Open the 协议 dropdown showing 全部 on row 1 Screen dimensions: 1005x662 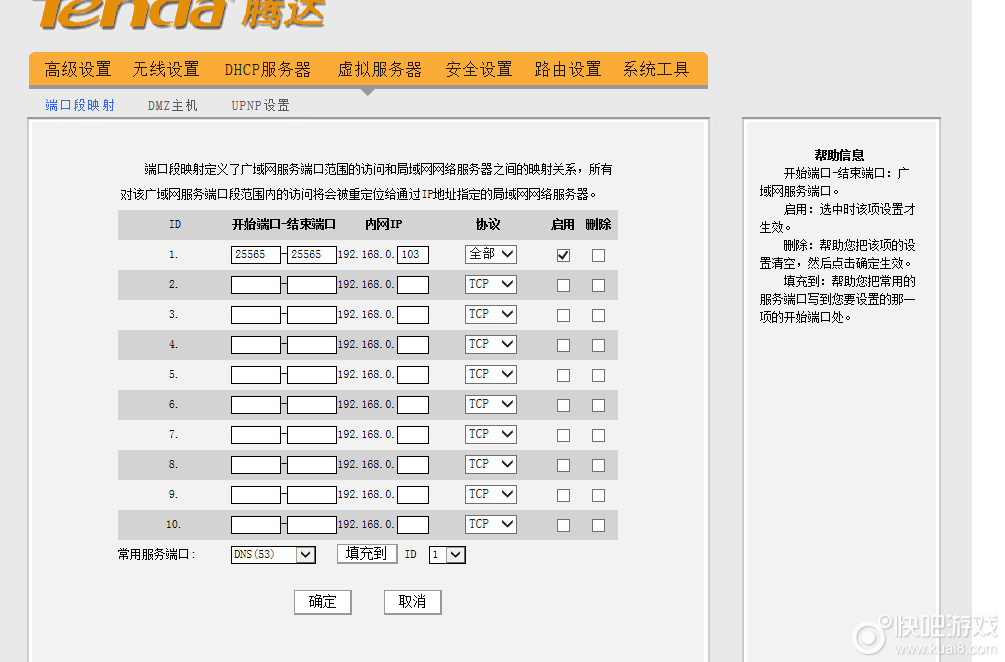[x=490, y=254]
